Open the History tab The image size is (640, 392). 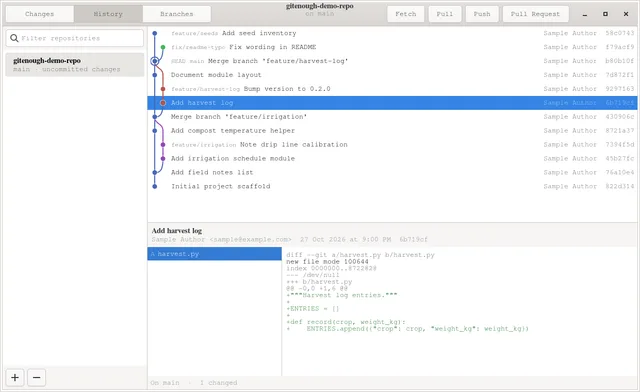coord(108,14)
